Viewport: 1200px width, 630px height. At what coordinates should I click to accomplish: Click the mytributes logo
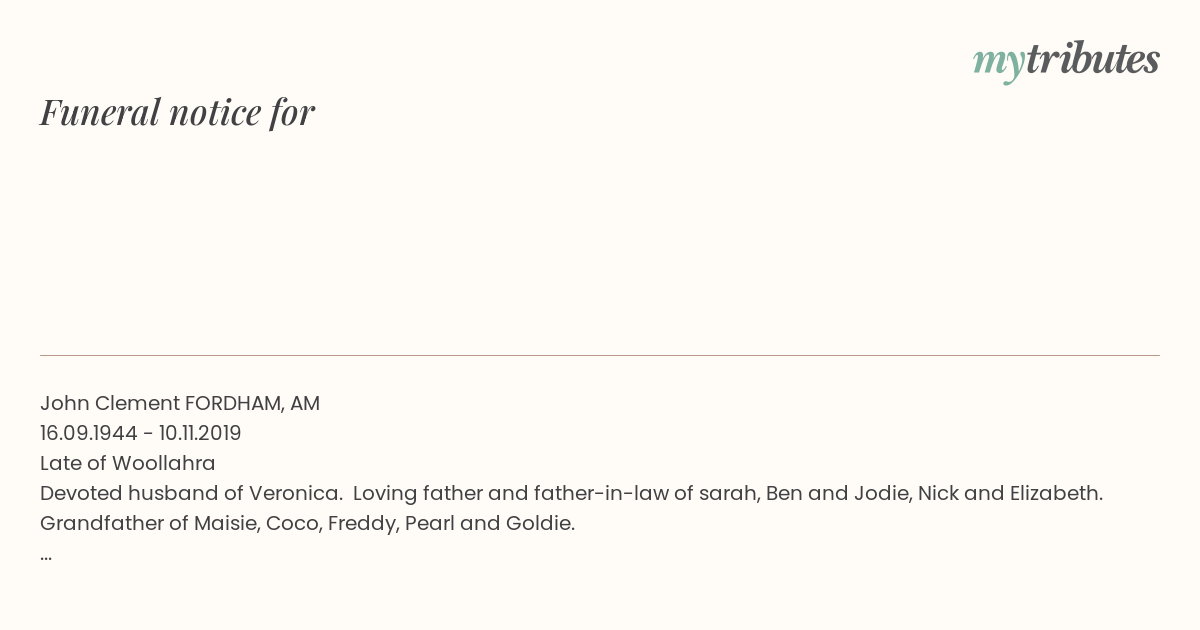tap(1066, 61)
